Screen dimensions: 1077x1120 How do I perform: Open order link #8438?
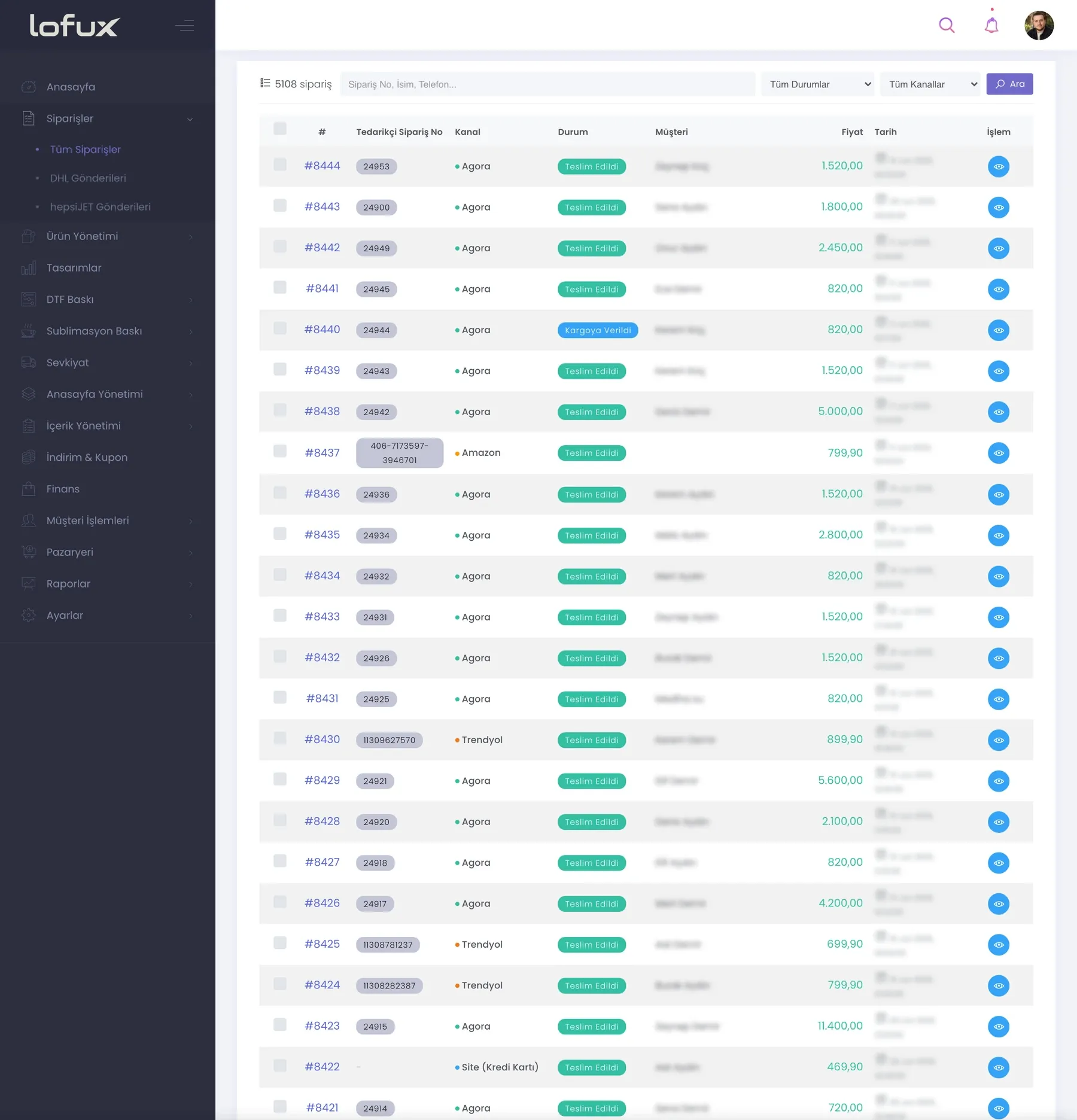322,411
